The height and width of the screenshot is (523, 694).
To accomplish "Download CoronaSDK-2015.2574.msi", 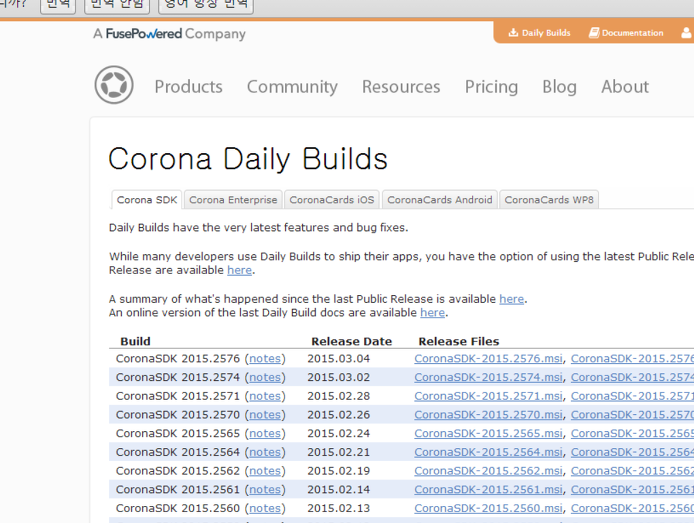I will (489, 377).
